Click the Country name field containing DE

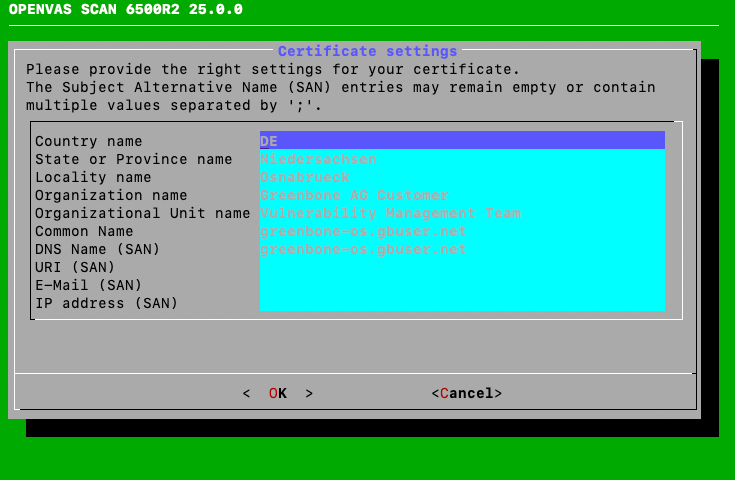pyautogui.click(x=461, y=141)
